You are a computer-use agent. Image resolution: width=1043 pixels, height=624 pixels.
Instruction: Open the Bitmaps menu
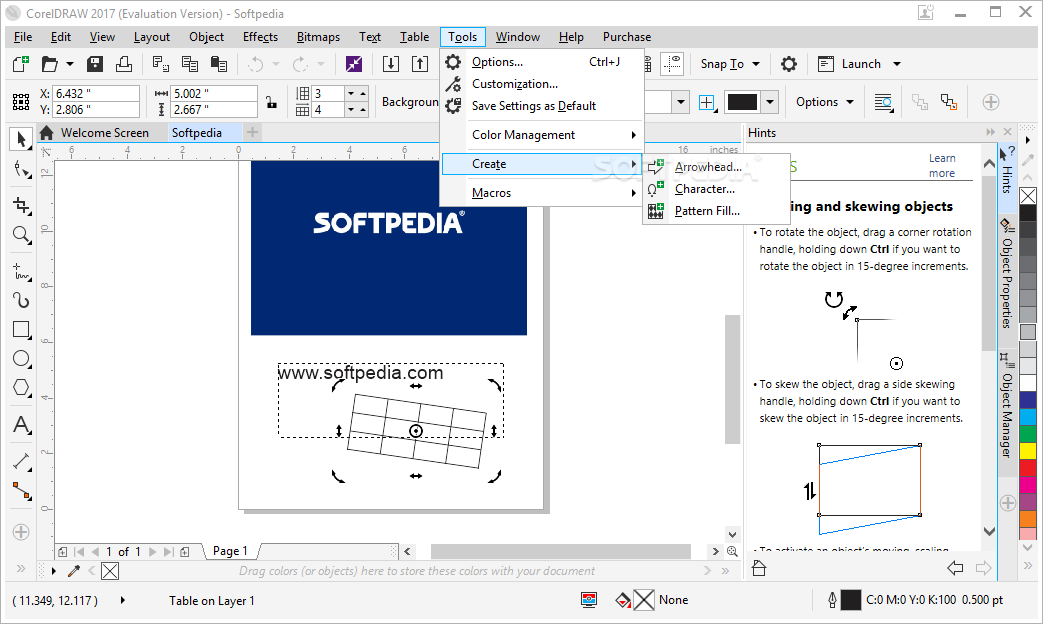pyautogui.click(x=318, y=37)
